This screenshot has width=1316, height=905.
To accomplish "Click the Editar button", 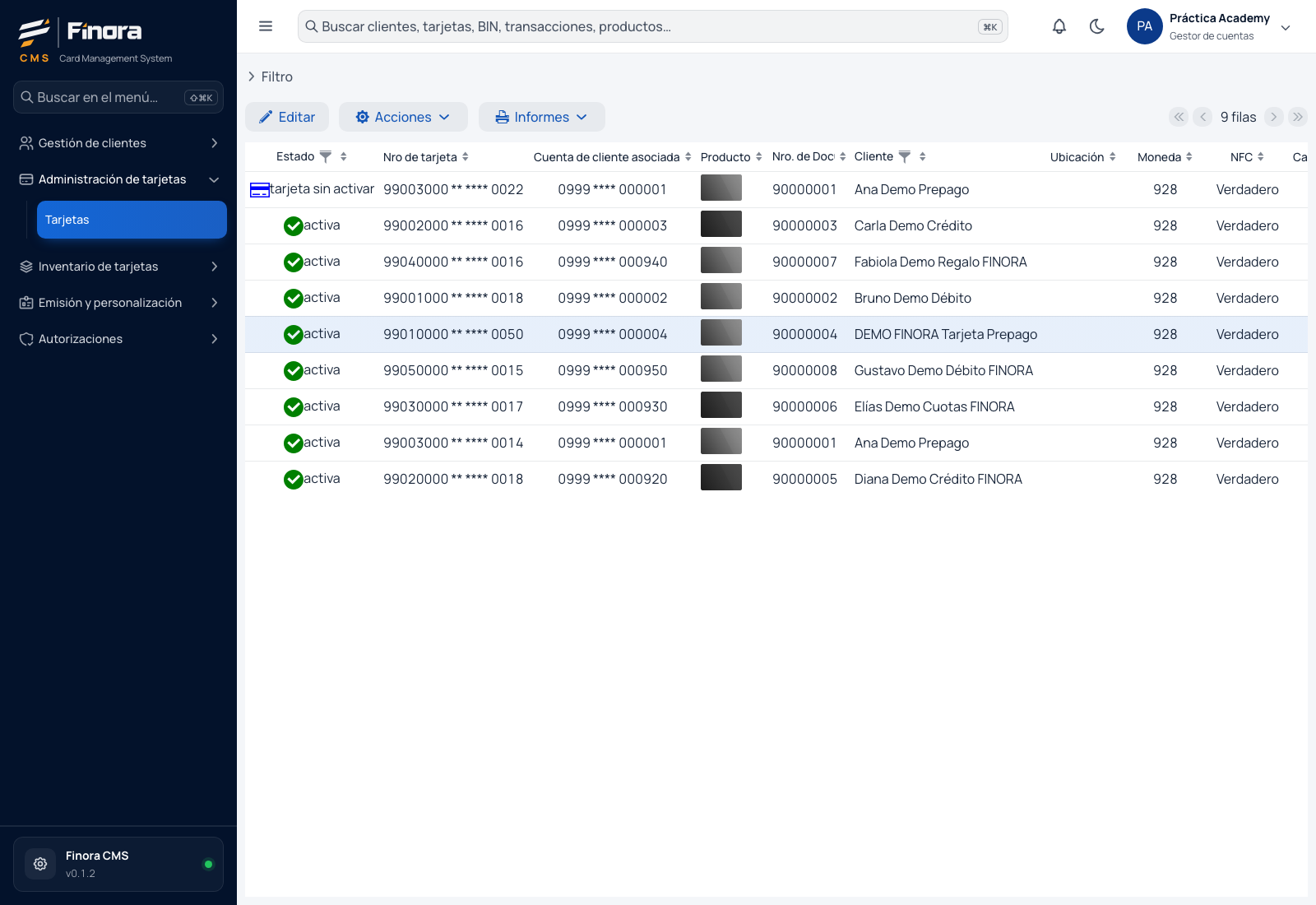I will coord(287,117).
